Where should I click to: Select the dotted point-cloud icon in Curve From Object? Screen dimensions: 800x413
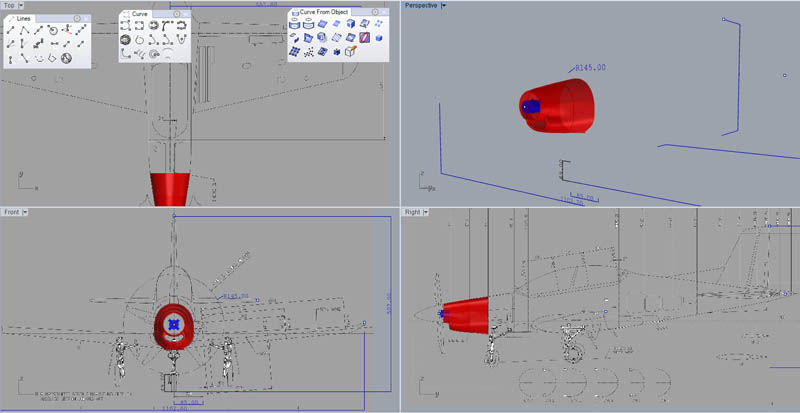(310, 51)
